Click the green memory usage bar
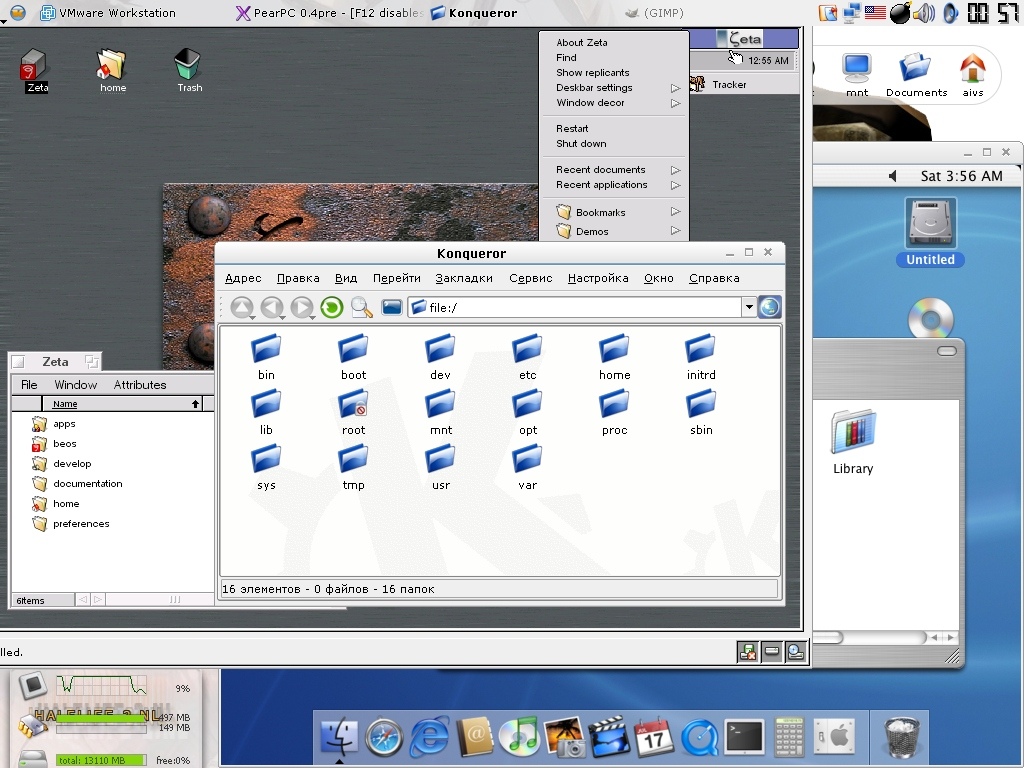Image resolution: width=1024 pixels, height=768 pixels. click(x=102, y=718)
